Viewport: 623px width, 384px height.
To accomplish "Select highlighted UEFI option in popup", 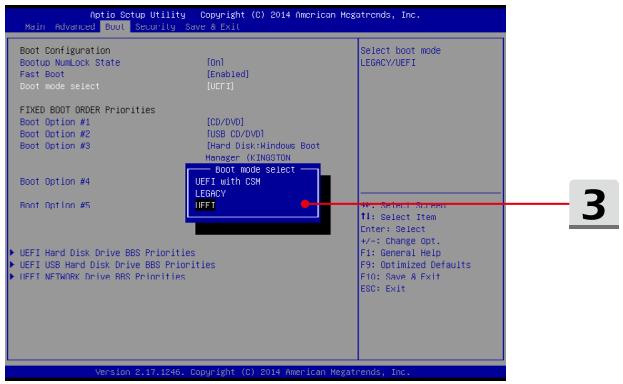I will 205,205.
